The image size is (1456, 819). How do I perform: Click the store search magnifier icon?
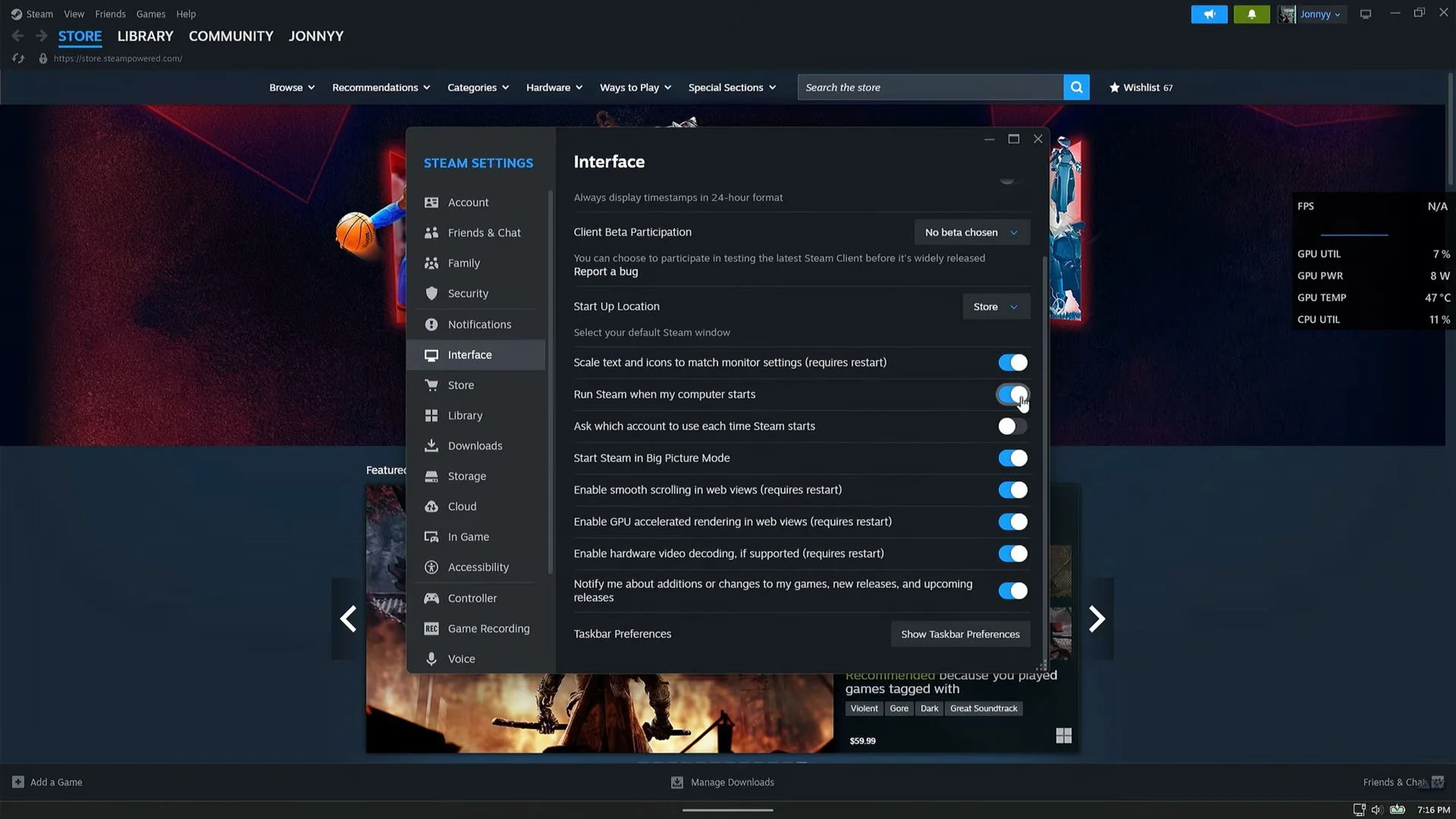(1076, 87)
